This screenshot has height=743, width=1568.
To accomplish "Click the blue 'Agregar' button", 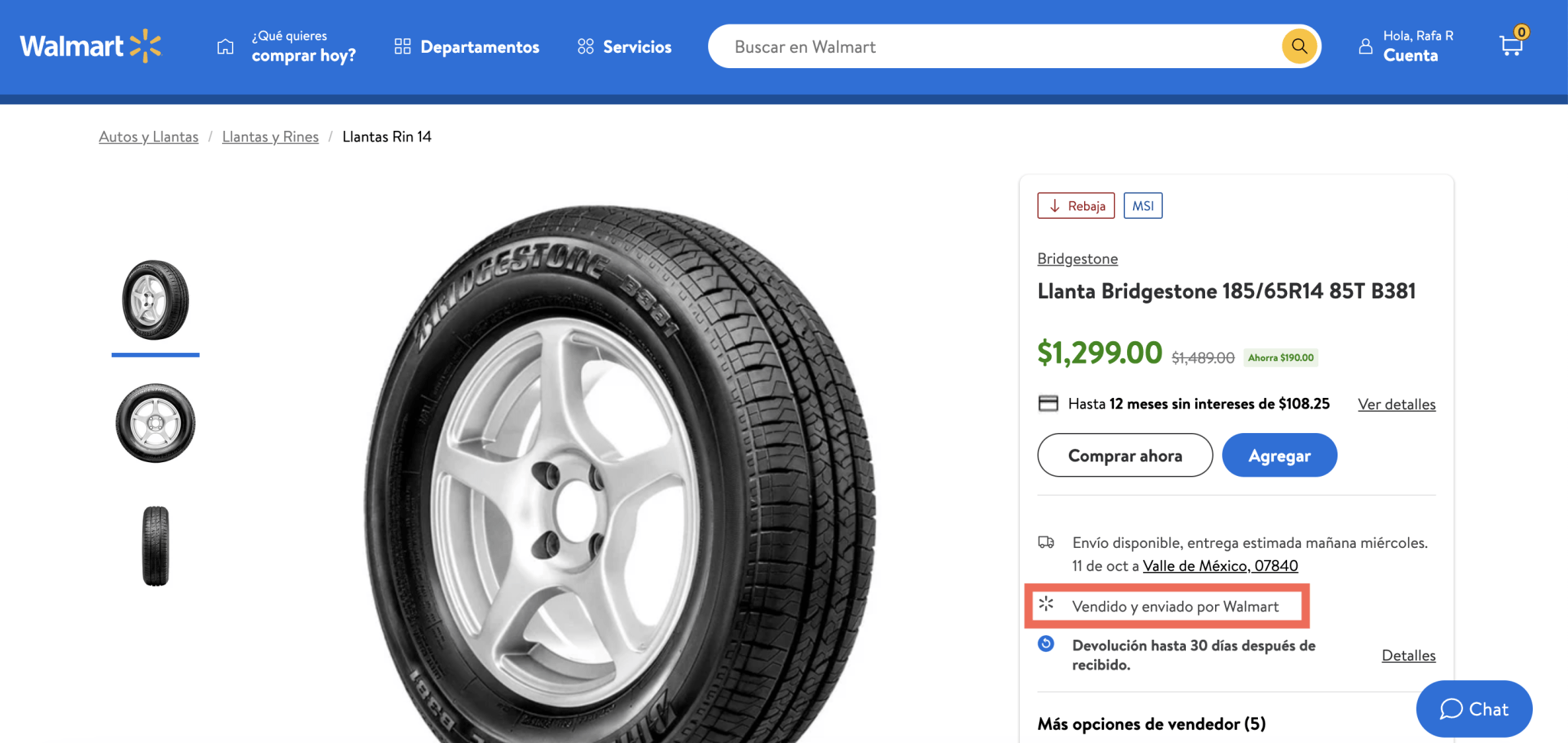I will (1279, 455).
